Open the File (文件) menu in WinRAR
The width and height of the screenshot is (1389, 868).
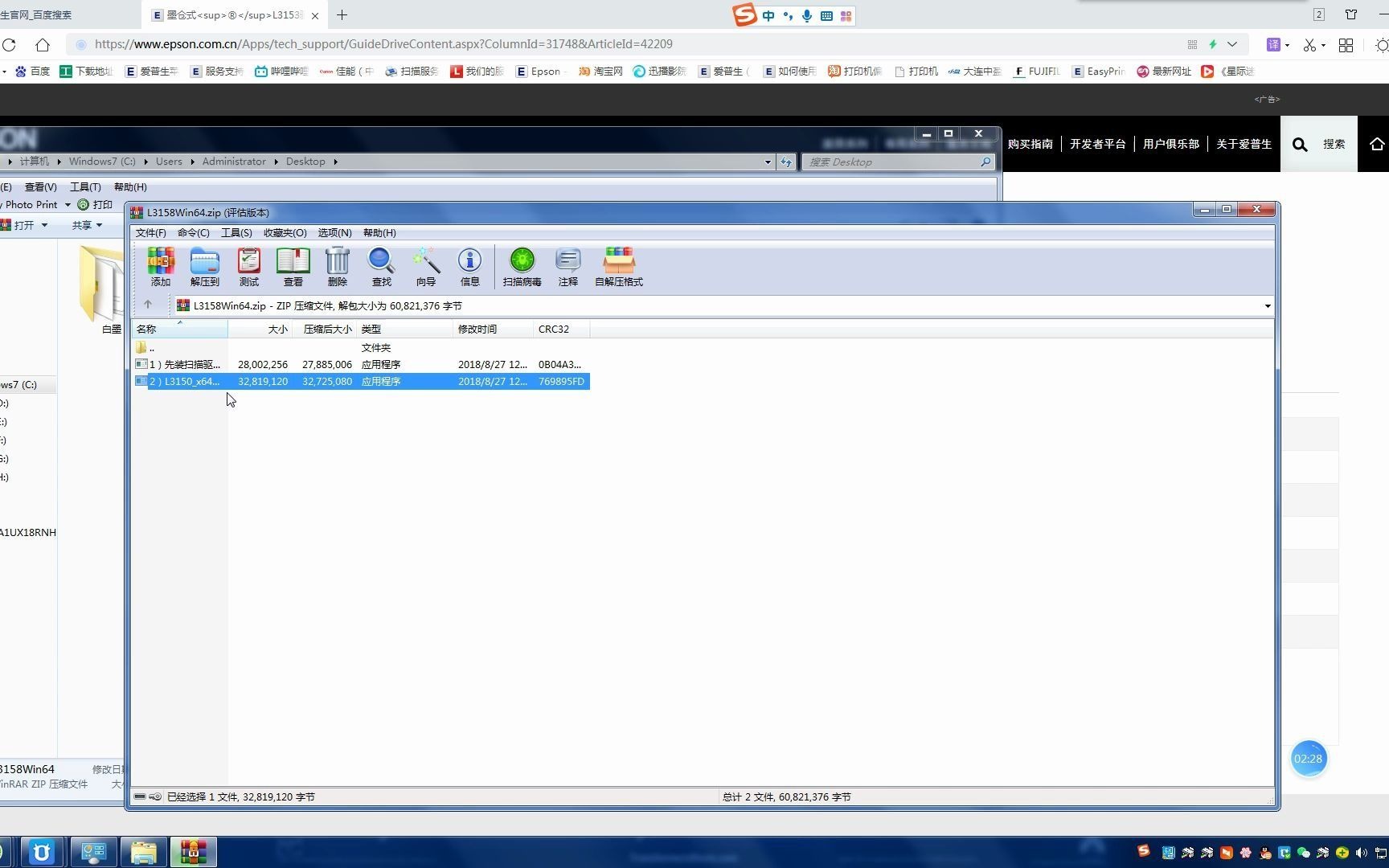coord(151,233)
